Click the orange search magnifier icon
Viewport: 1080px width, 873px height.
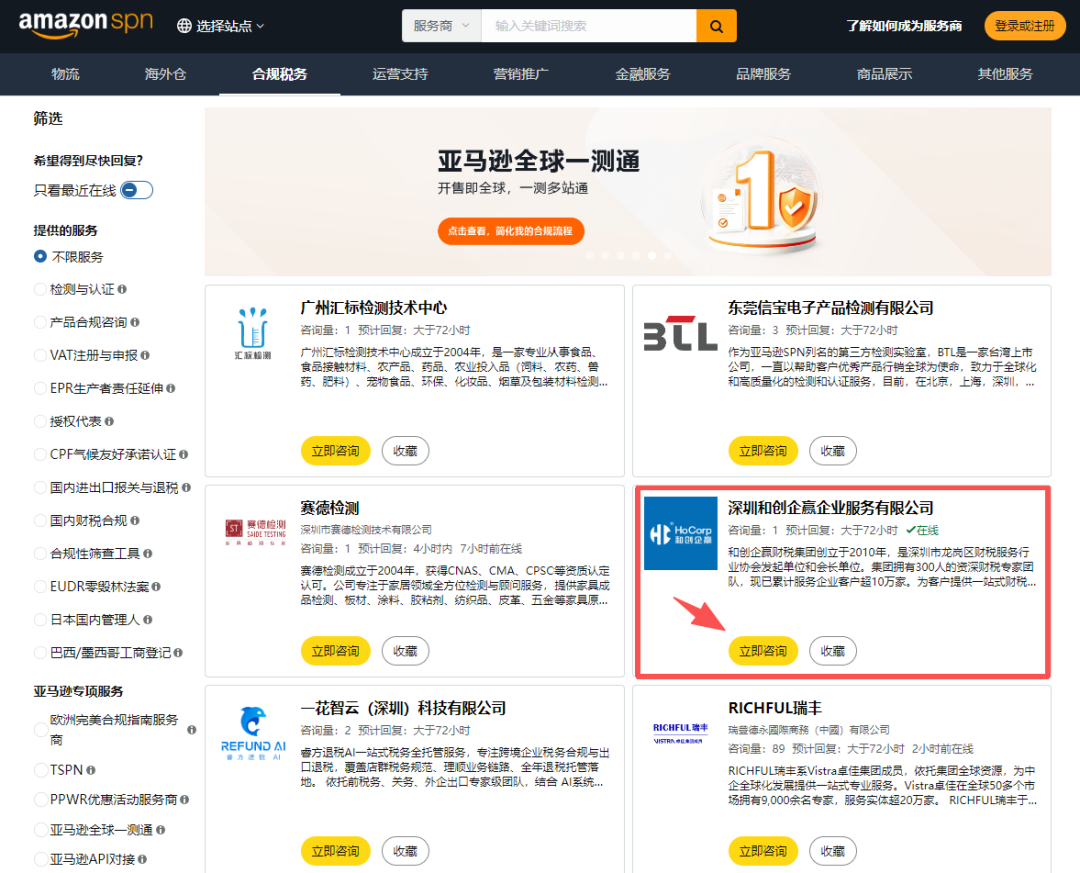[x=716, y=26]
